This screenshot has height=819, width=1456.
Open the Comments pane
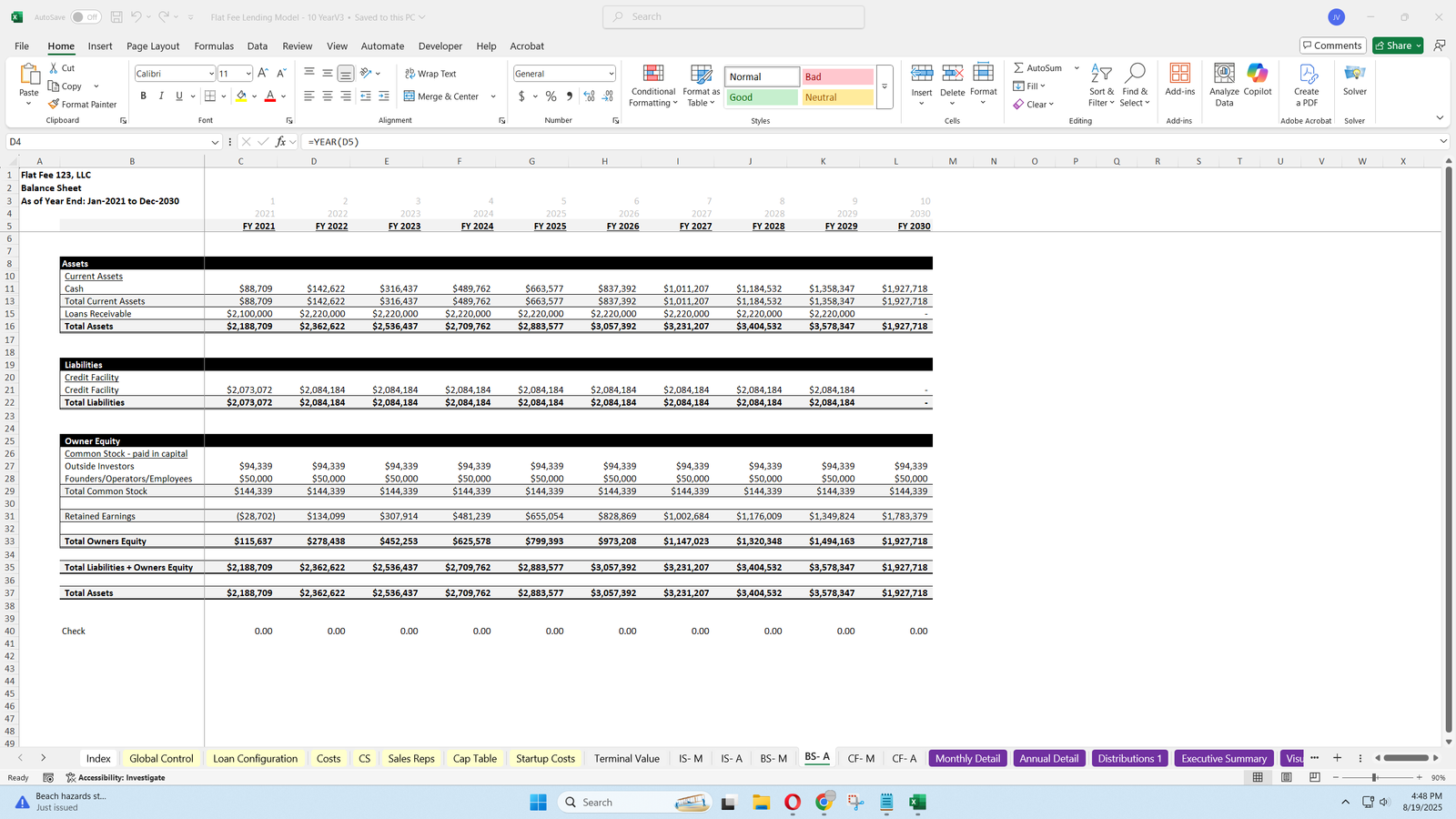pos(1332,45)
